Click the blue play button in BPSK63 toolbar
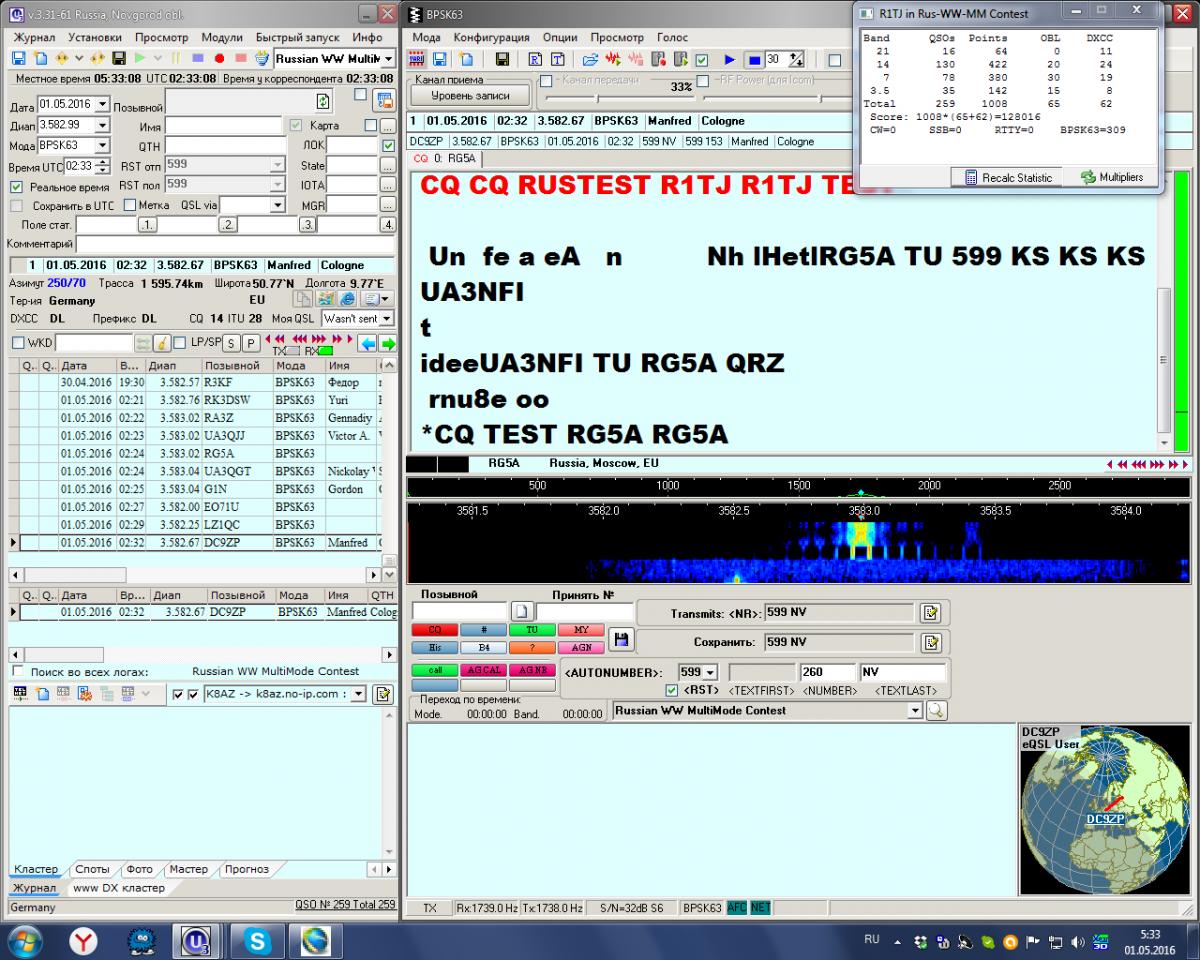This screenshot has width=1200, height=960. (x=729, y=60)
